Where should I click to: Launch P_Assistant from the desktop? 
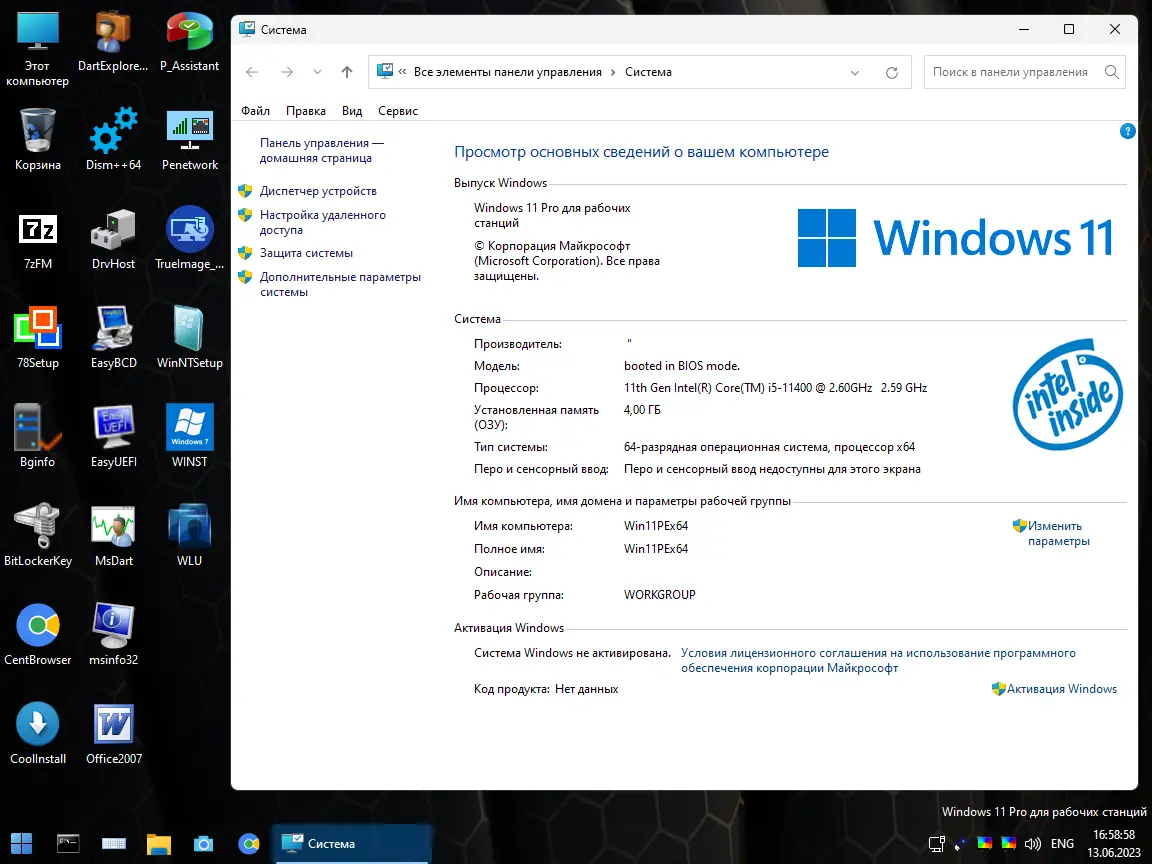point(190,42)
